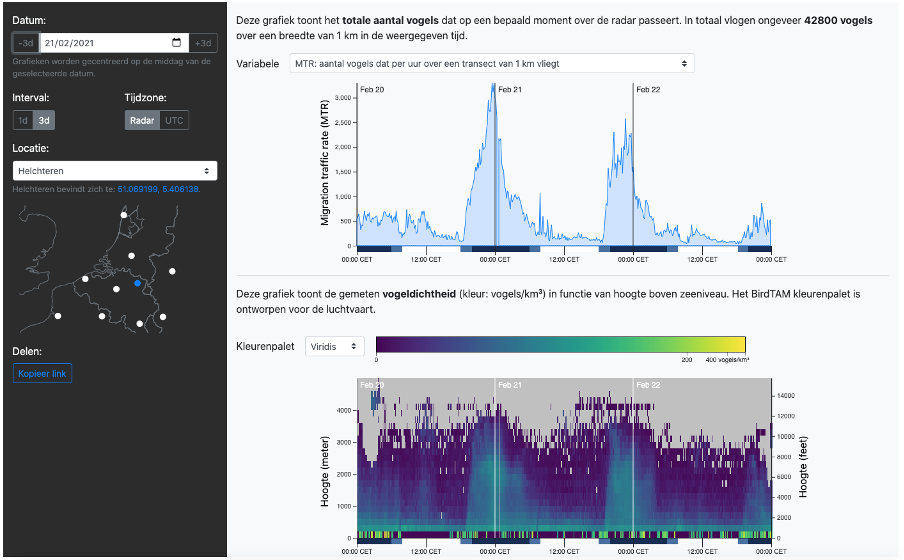Select the blue Helchteren radar dot on map
The height and width of the screenshot is (560, 904).
coord(137,283)
